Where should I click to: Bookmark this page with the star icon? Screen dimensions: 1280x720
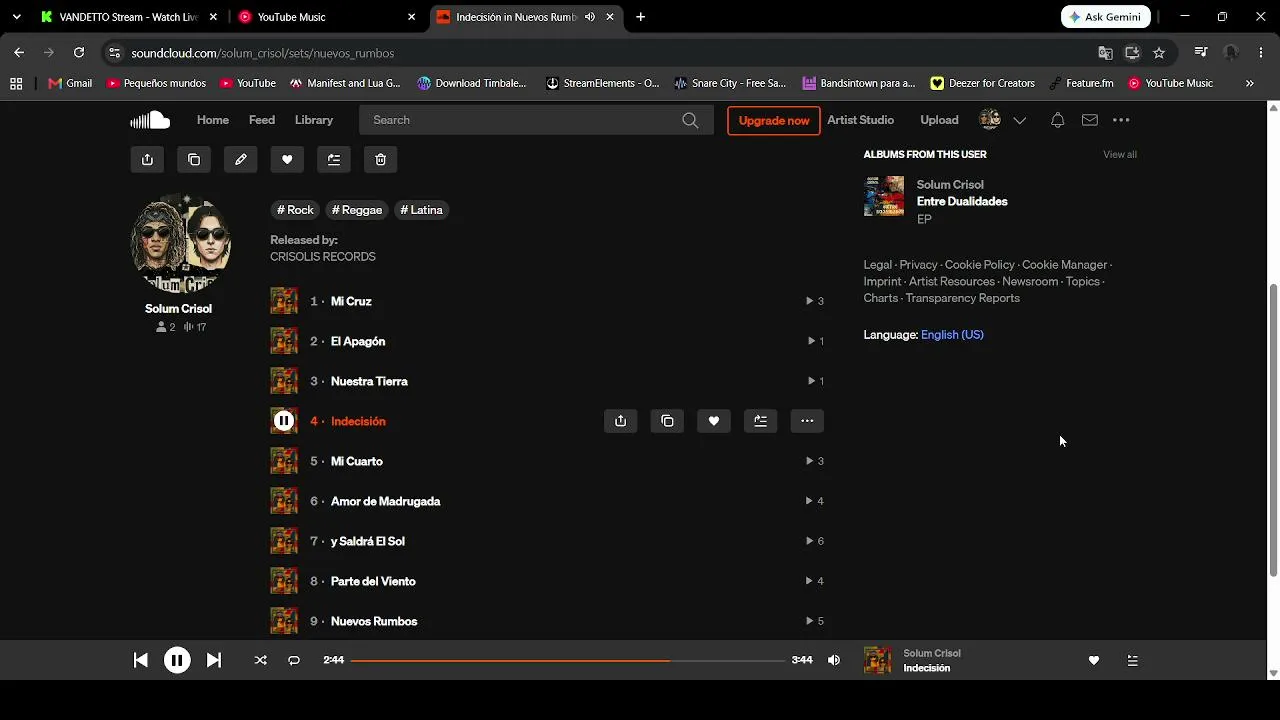point(1159,53)
